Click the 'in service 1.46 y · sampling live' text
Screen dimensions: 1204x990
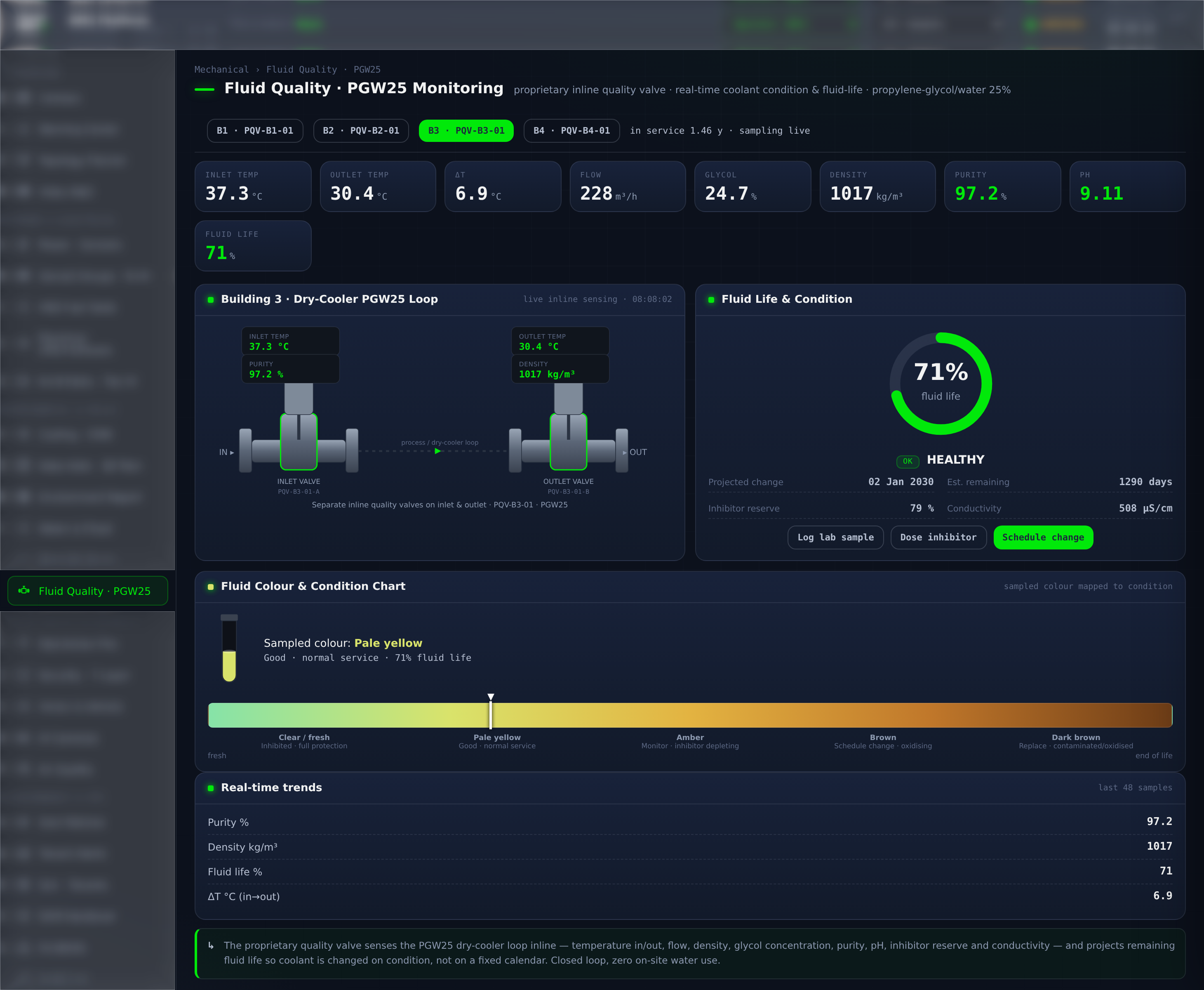720,131
